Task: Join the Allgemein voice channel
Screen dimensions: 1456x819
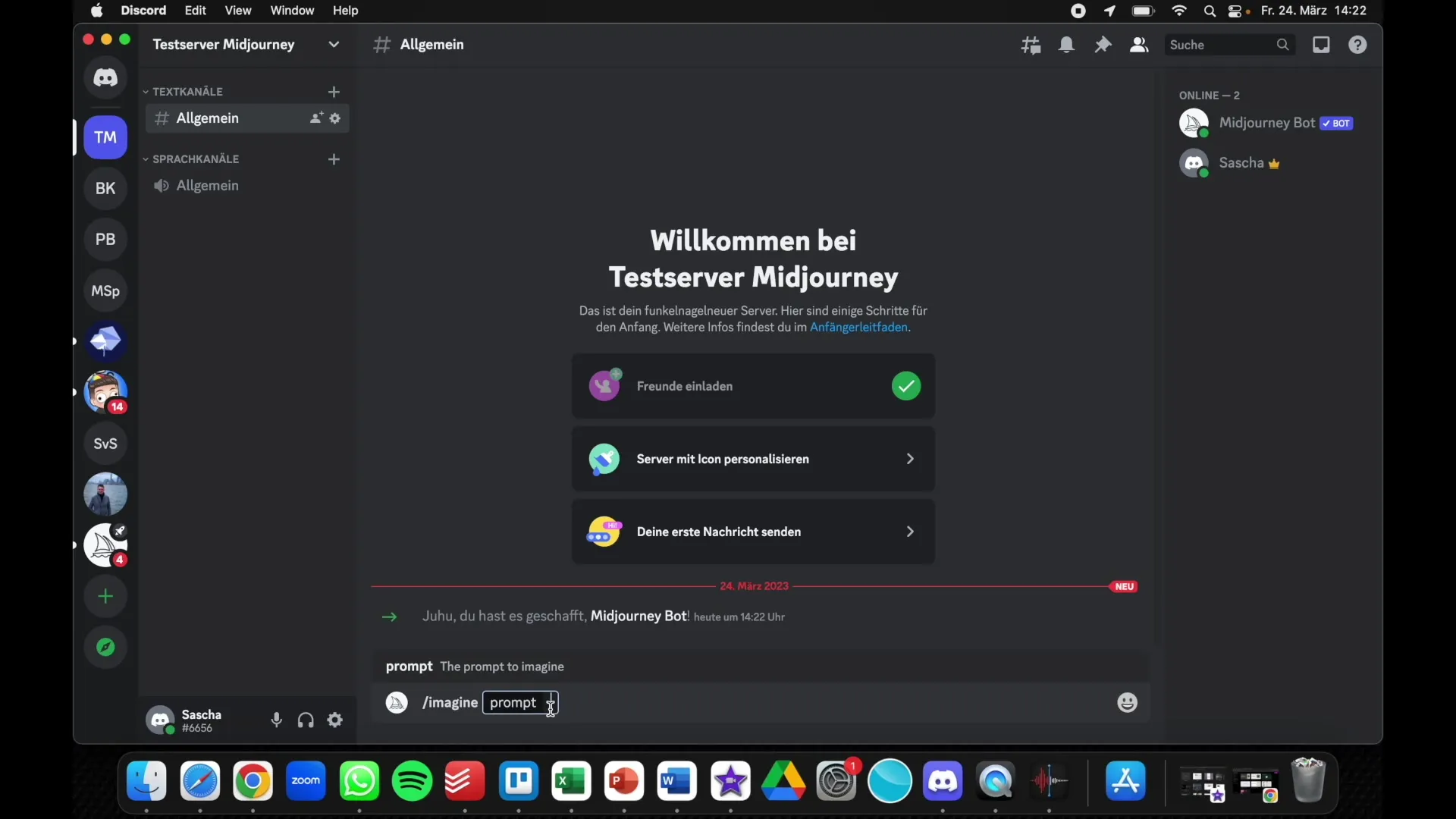Action: (x=247, y=186)
